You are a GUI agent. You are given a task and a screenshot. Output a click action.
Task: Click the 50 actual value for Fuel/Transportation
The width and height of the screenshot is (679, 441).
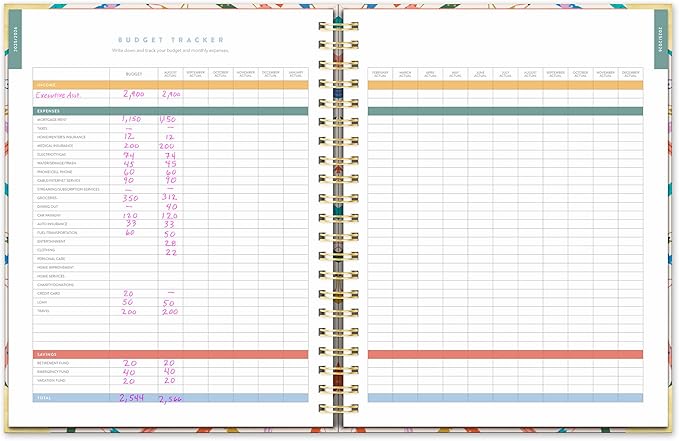(169, 234)
